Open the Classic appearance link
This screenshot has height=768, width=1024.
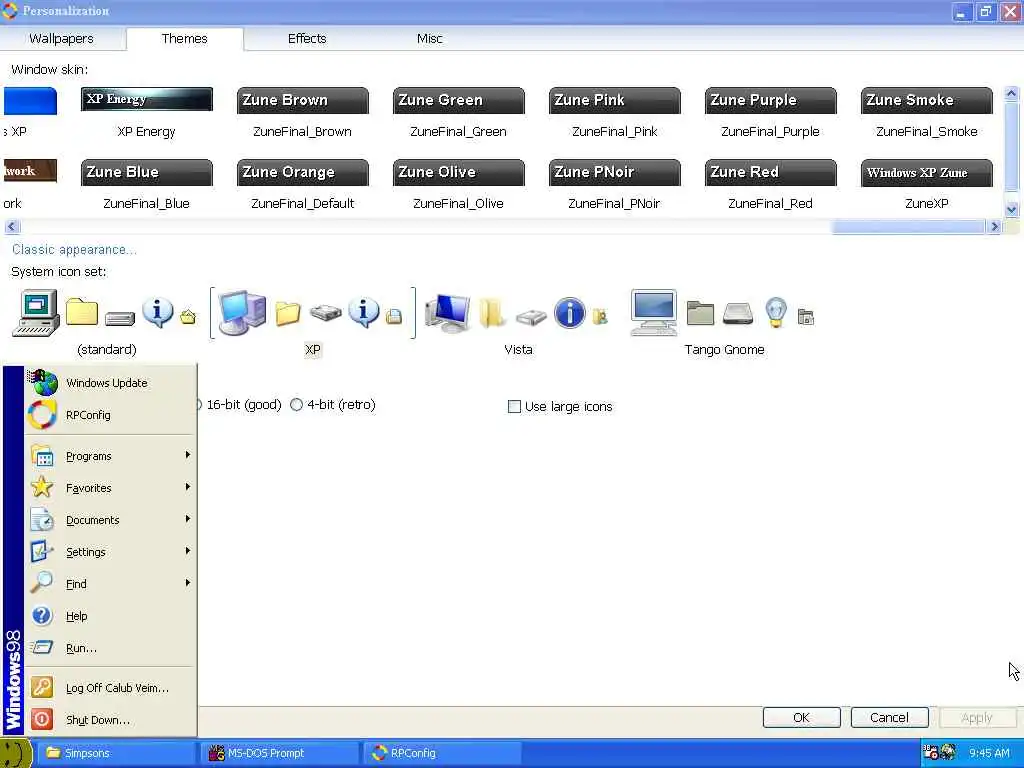coord(74,249)
